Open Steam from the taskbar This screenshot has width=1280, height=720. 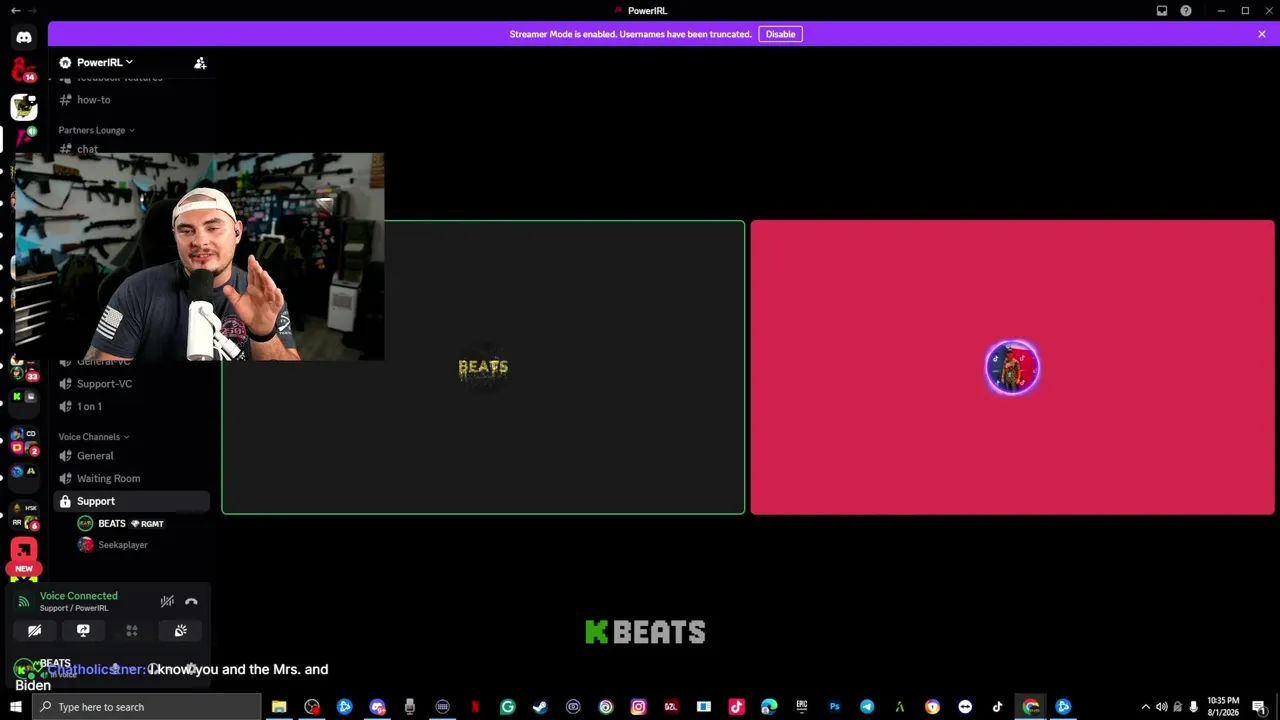pos(540,707)
